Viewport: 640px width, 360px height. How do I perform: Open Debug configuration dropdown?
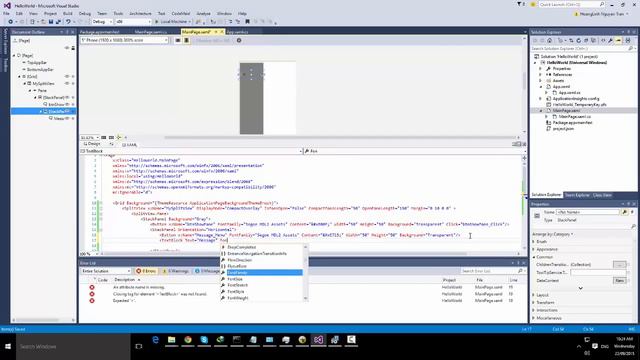(x=102, y=22)
